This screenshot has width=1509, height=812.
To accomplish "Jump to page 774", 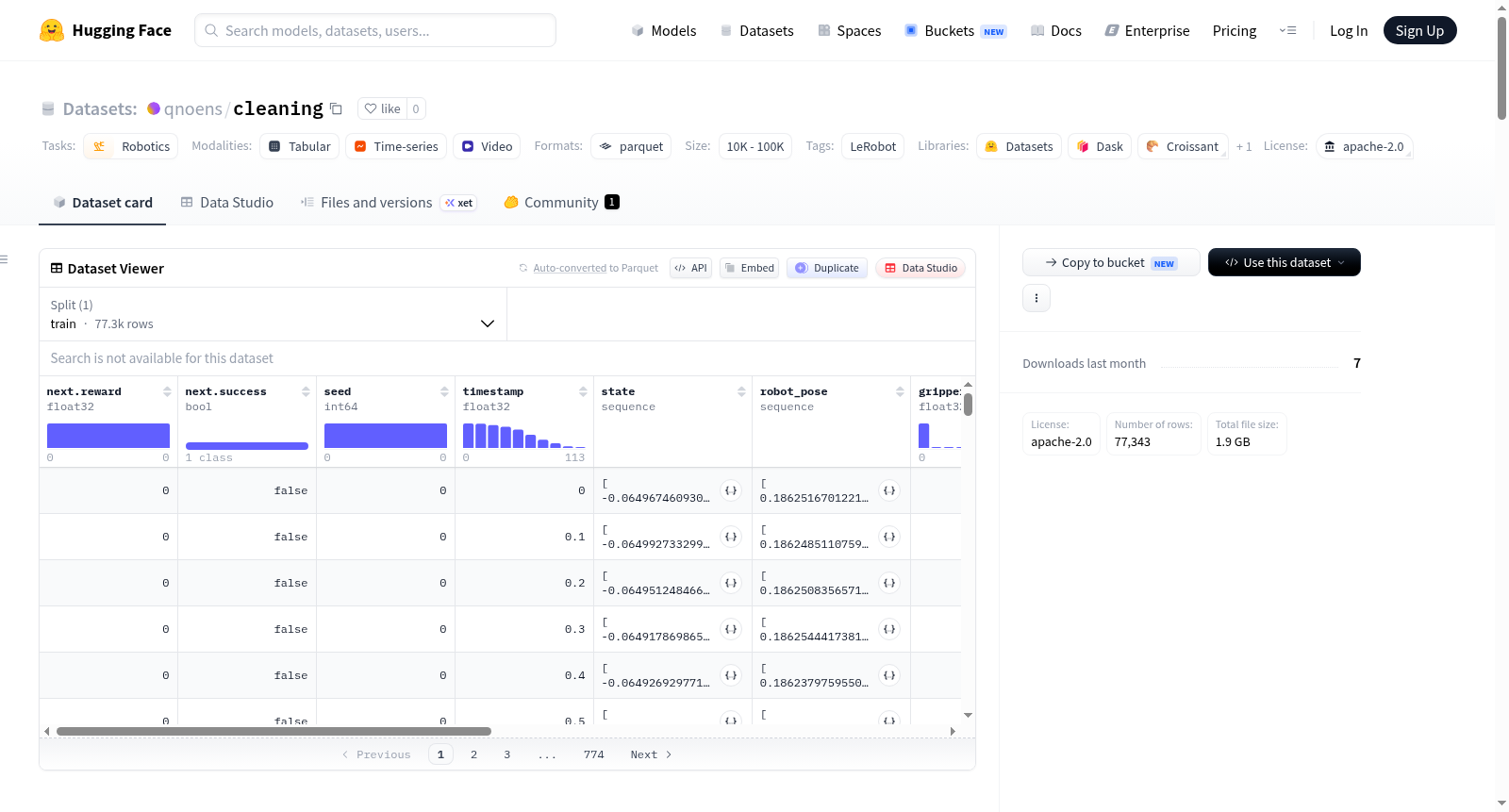I will [594, 754].
